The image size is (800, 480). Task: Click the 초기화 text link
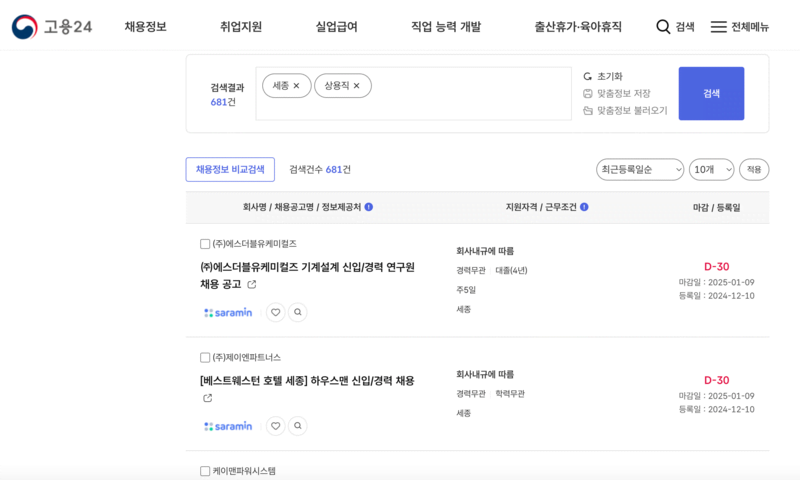pyautogui.click(x=610, y=77)
